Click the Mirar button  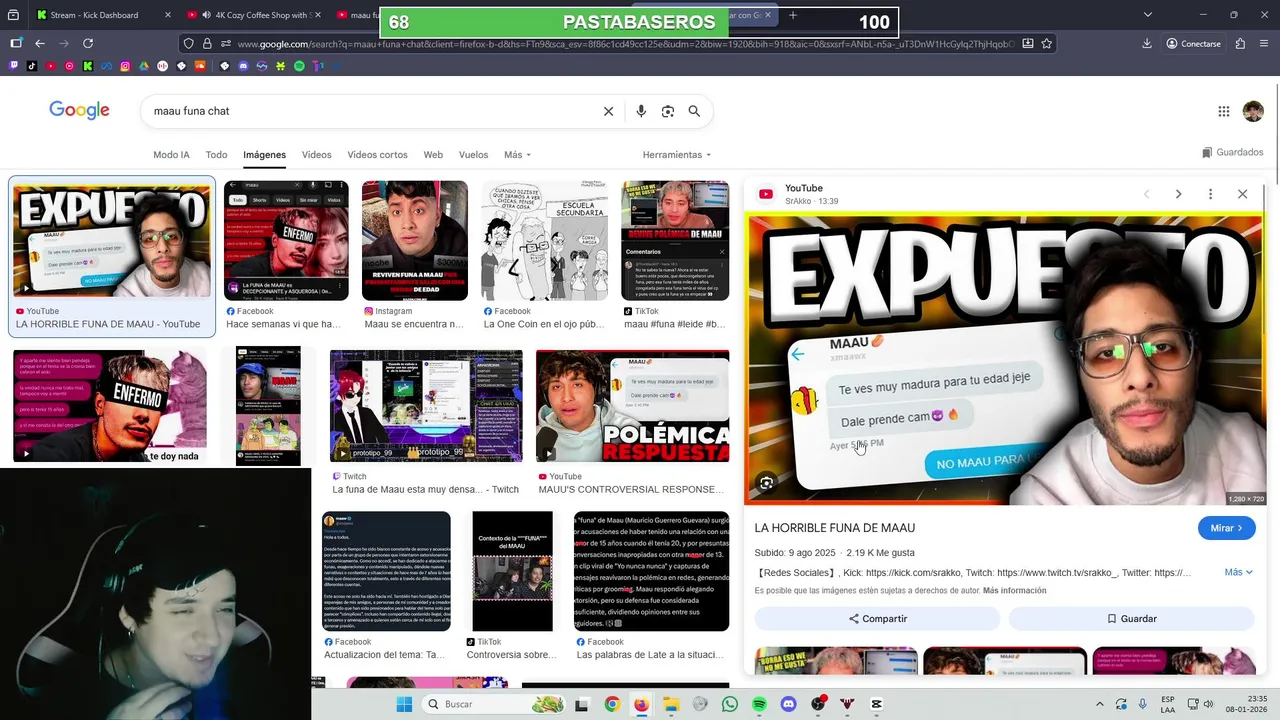1226,528
